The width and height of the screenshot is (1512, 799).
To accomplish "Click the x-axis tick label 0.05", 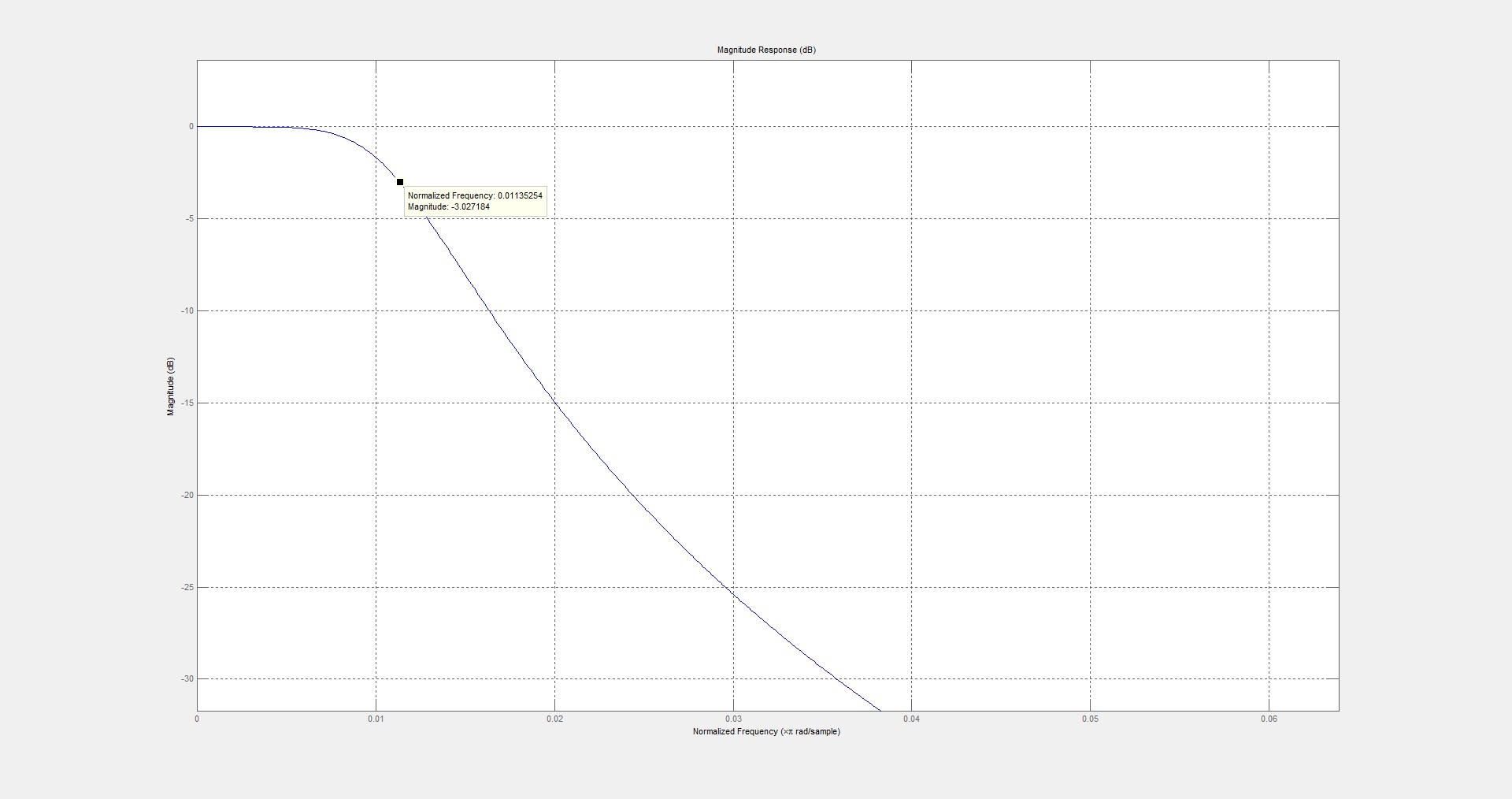I will point(1091,719).
